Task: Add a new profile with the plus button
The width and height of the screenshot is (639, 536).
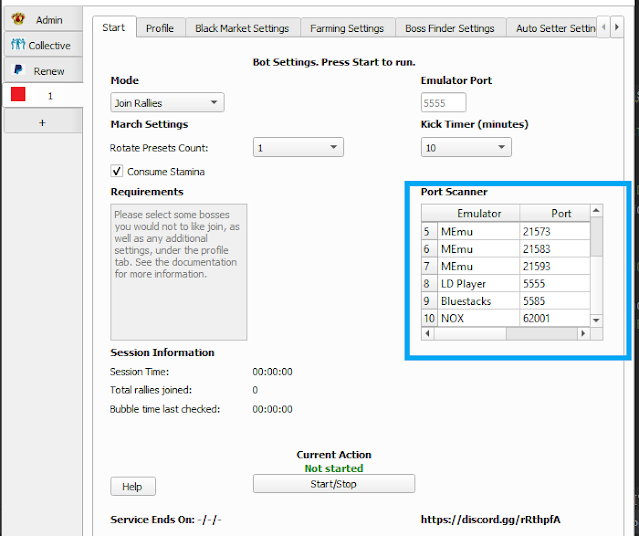Action: pos(43,122)
